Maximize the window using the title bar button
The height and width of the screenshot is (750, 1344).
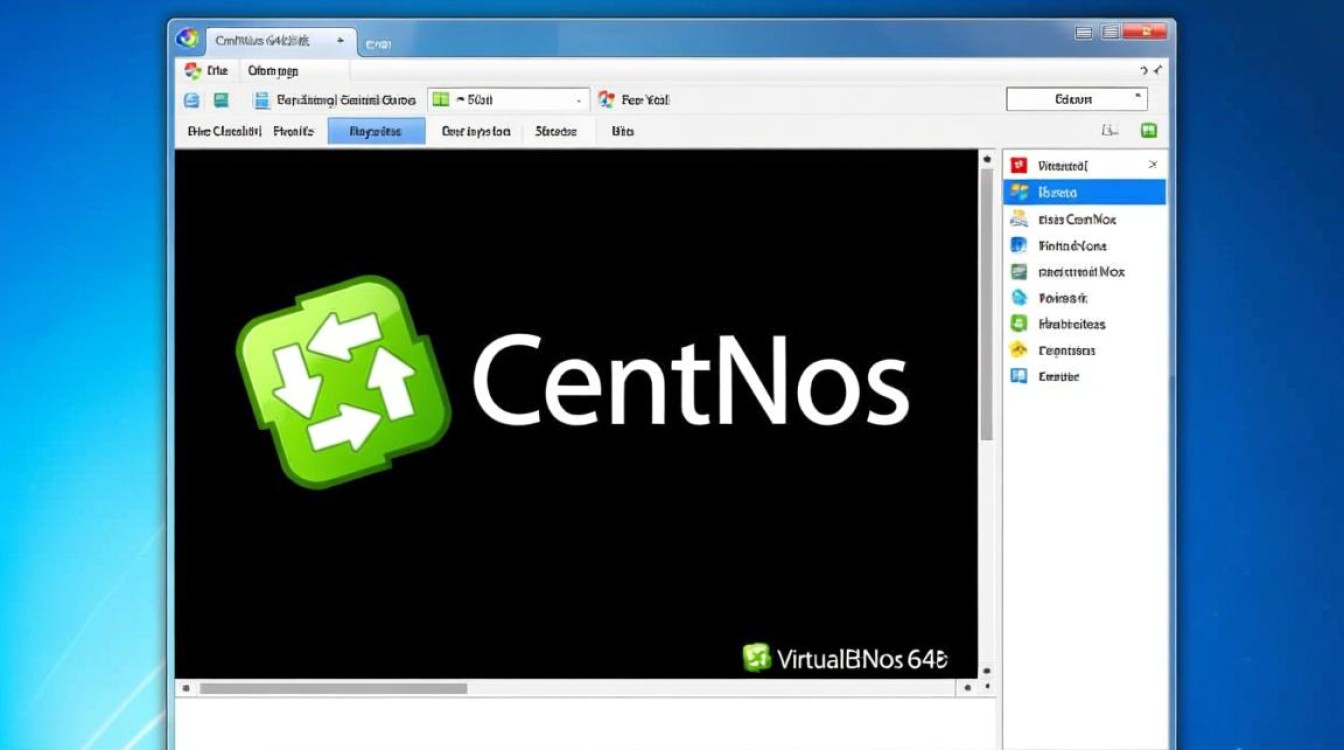1110,33
